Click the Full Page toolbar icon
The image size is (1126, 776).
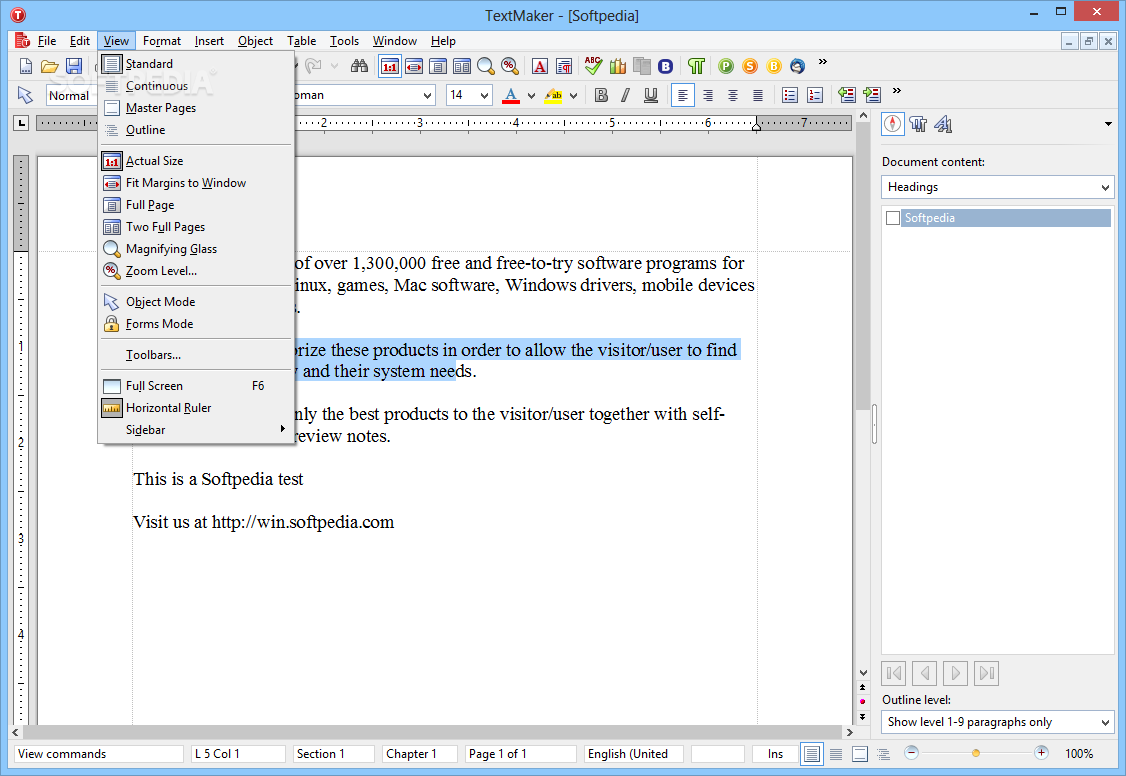[438, 67]
